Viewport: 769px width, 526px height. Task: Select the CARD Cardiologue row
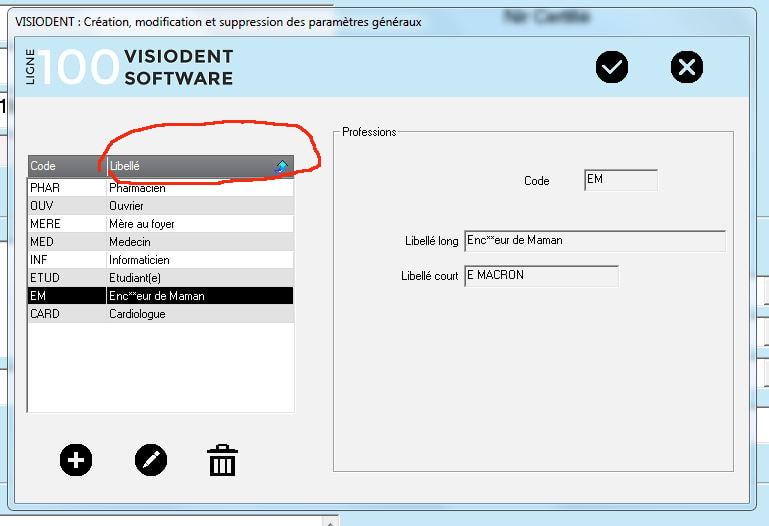click(x=160, y=314)
